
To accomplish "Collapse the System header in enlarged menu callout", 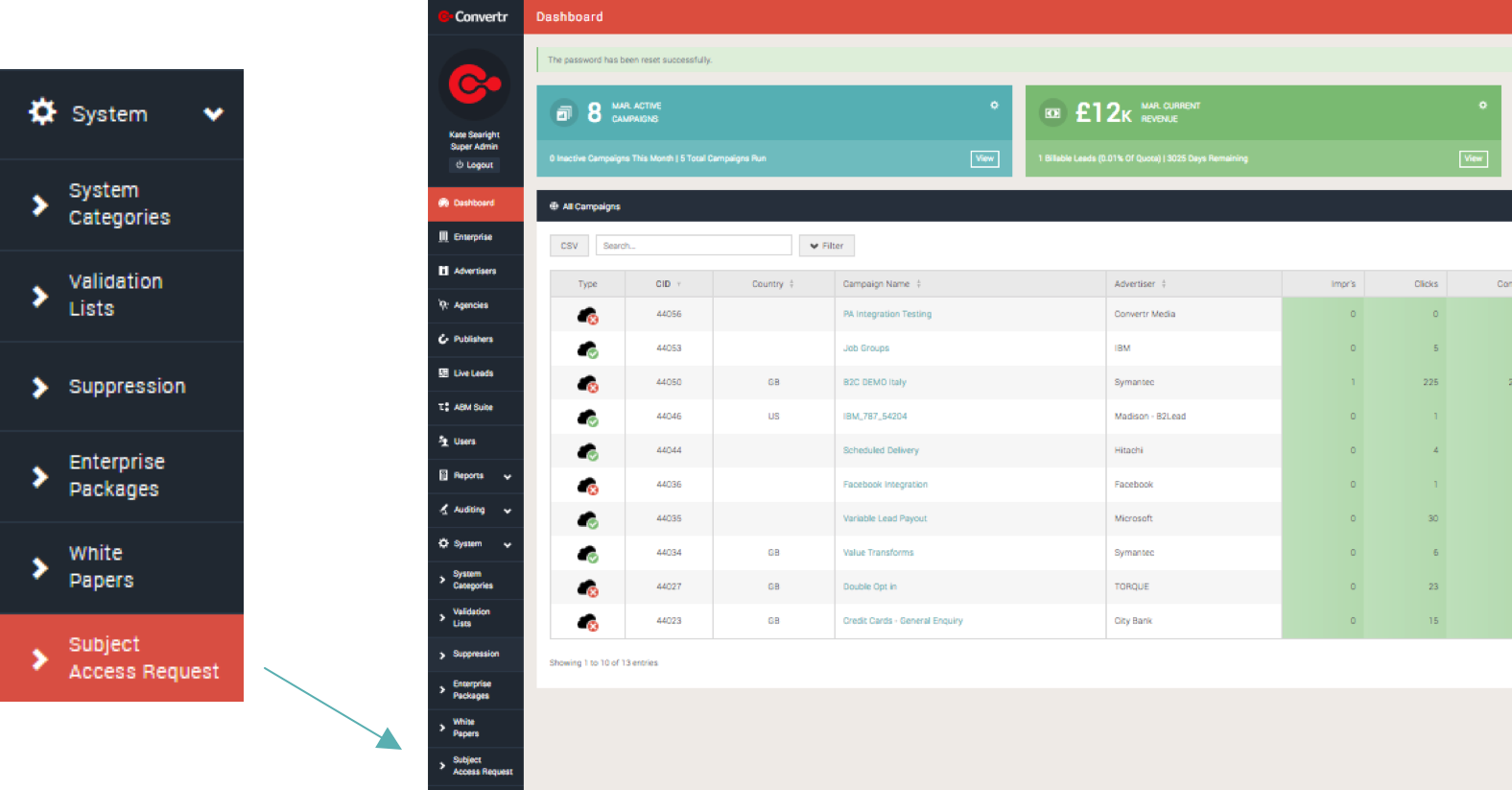I will click(122, 113).
